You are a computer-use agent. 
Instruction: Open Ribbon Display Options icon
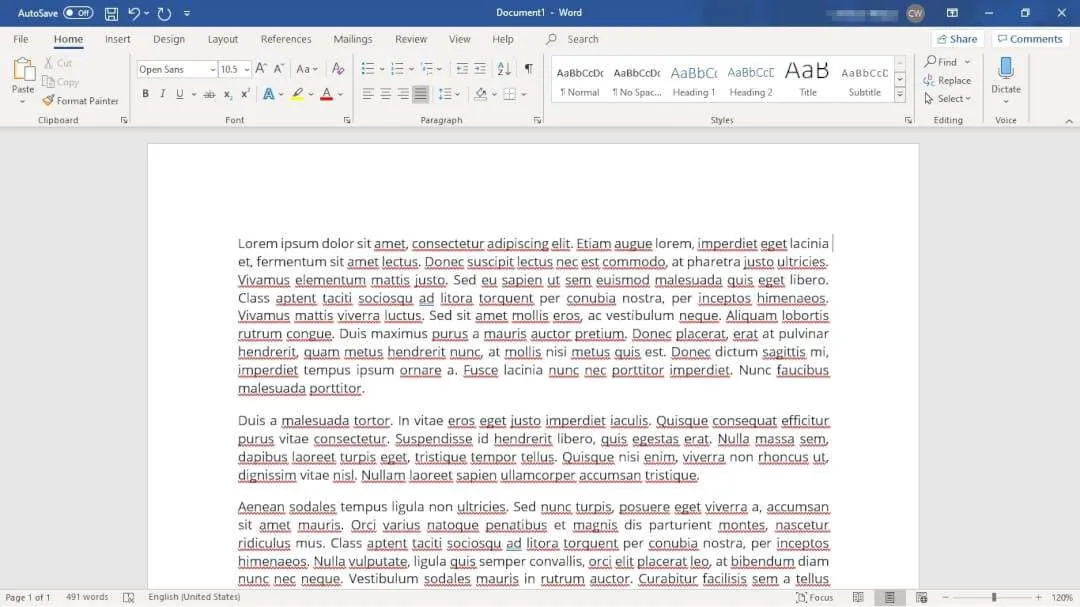pyautogui.click(x=952, y=13)
